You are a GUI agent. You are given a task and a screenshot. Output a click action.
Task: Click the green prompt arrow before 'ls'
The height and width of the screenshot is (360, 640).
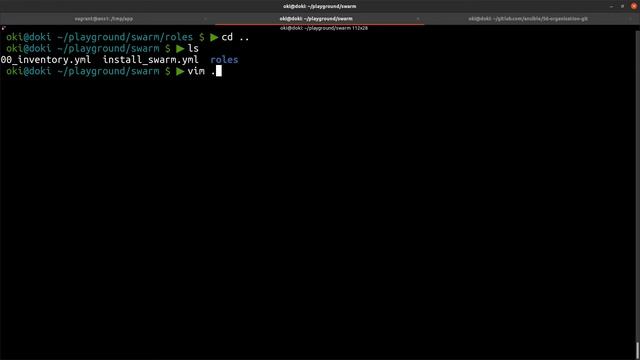(x=180, y=49)
